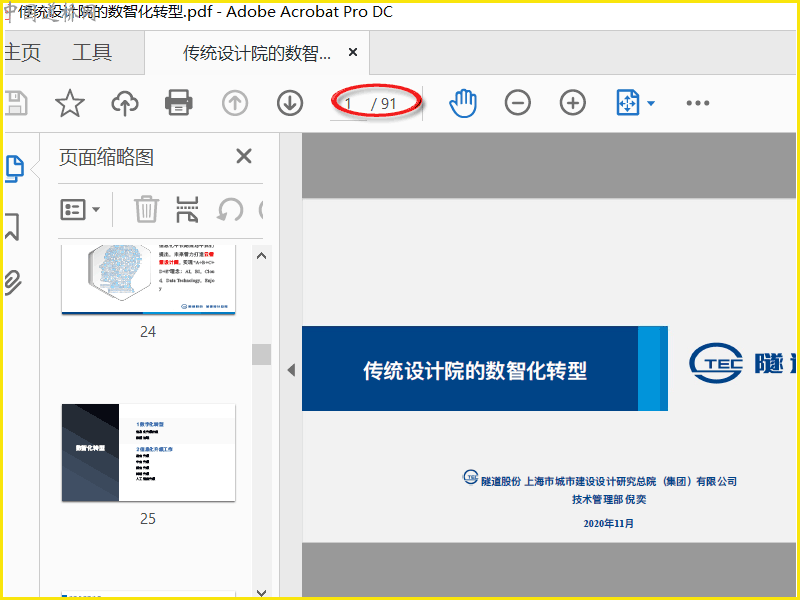Select page 24 thumbnail
The width and height of the screenshot is (800, 600).
click(148, 279)
